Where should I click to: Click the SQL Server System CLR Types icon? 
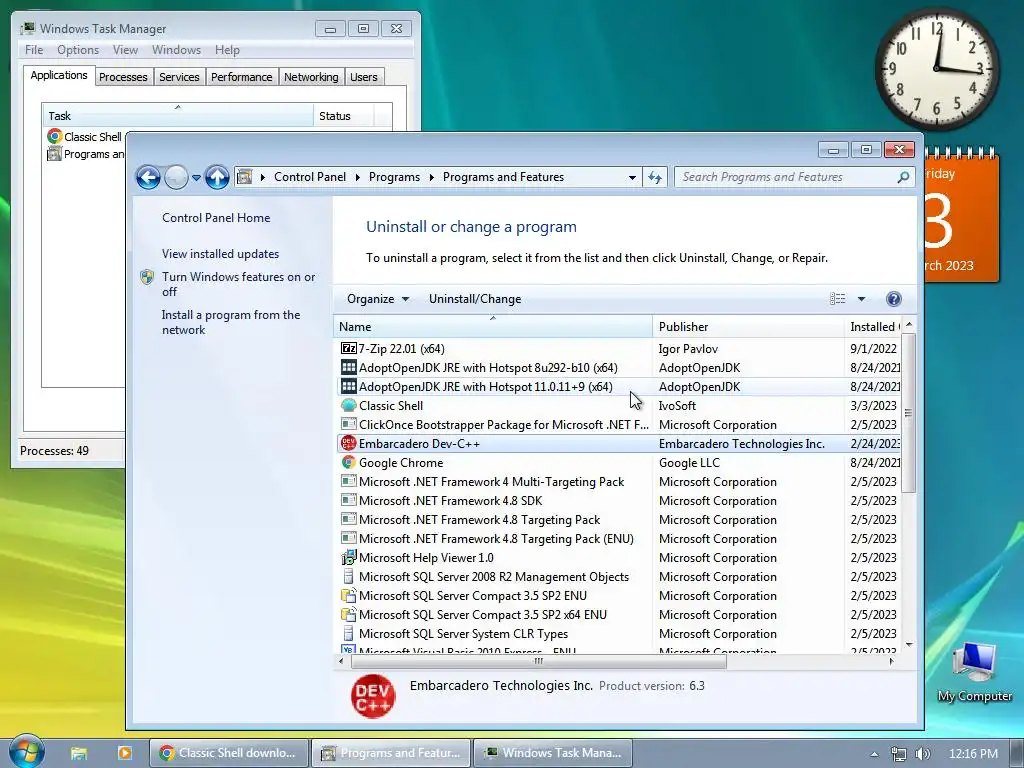(349, 633)
